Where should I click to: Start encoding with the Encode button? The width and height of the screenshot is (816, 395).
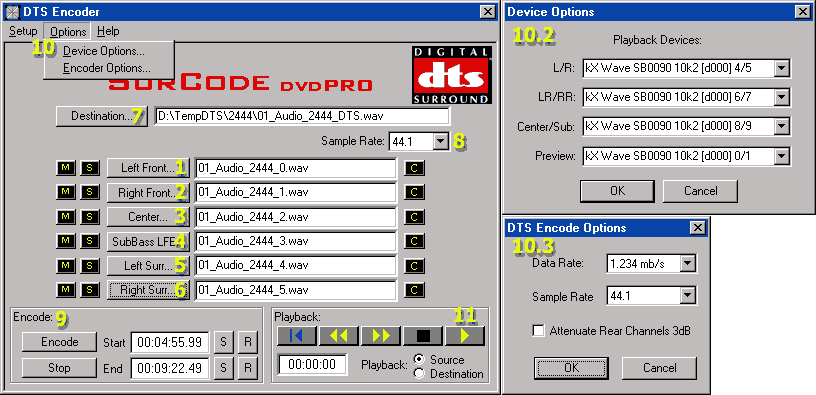point(59,342)
